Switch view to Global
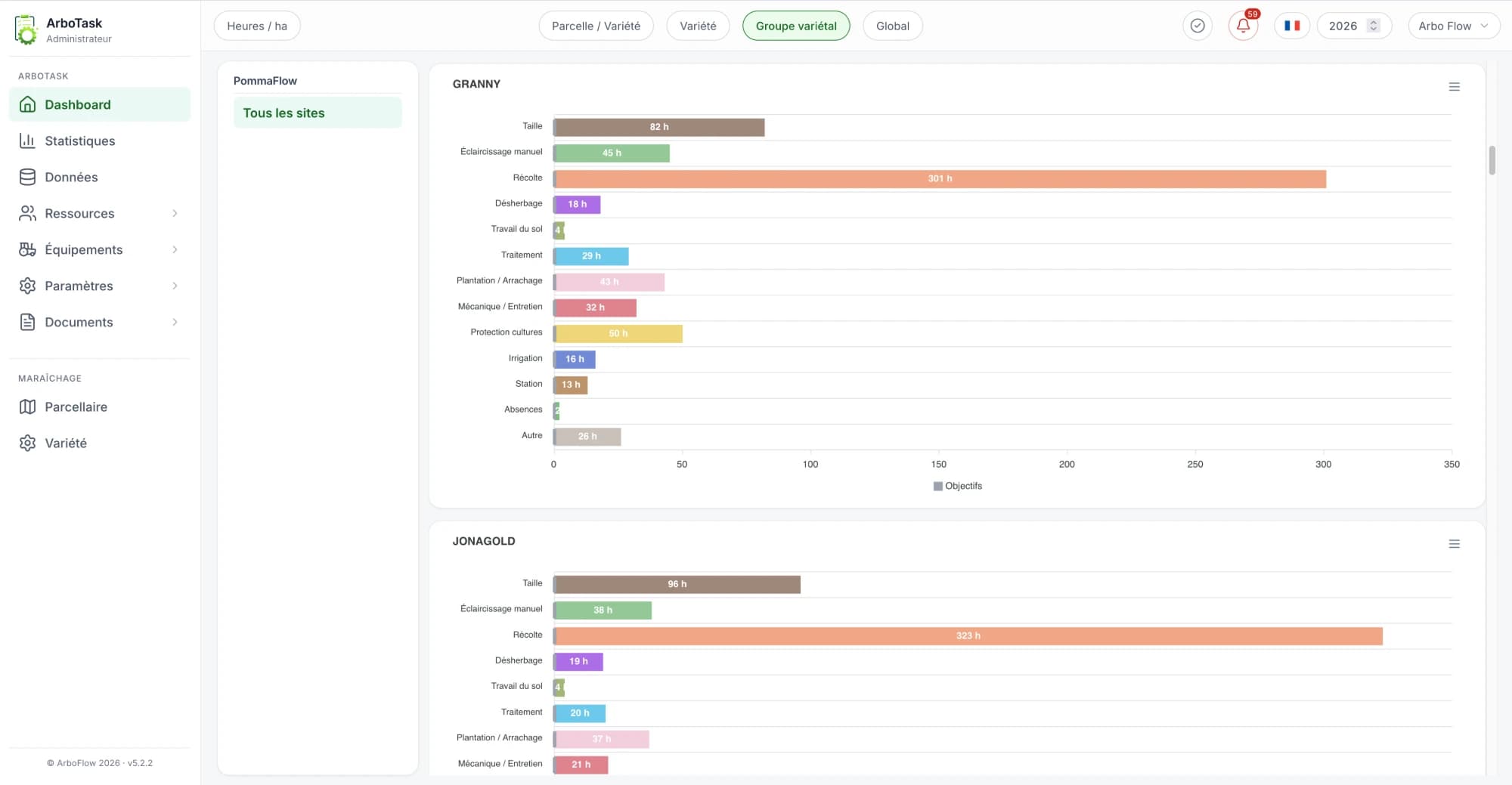The image size is (1512, 785). pos(892,26)
